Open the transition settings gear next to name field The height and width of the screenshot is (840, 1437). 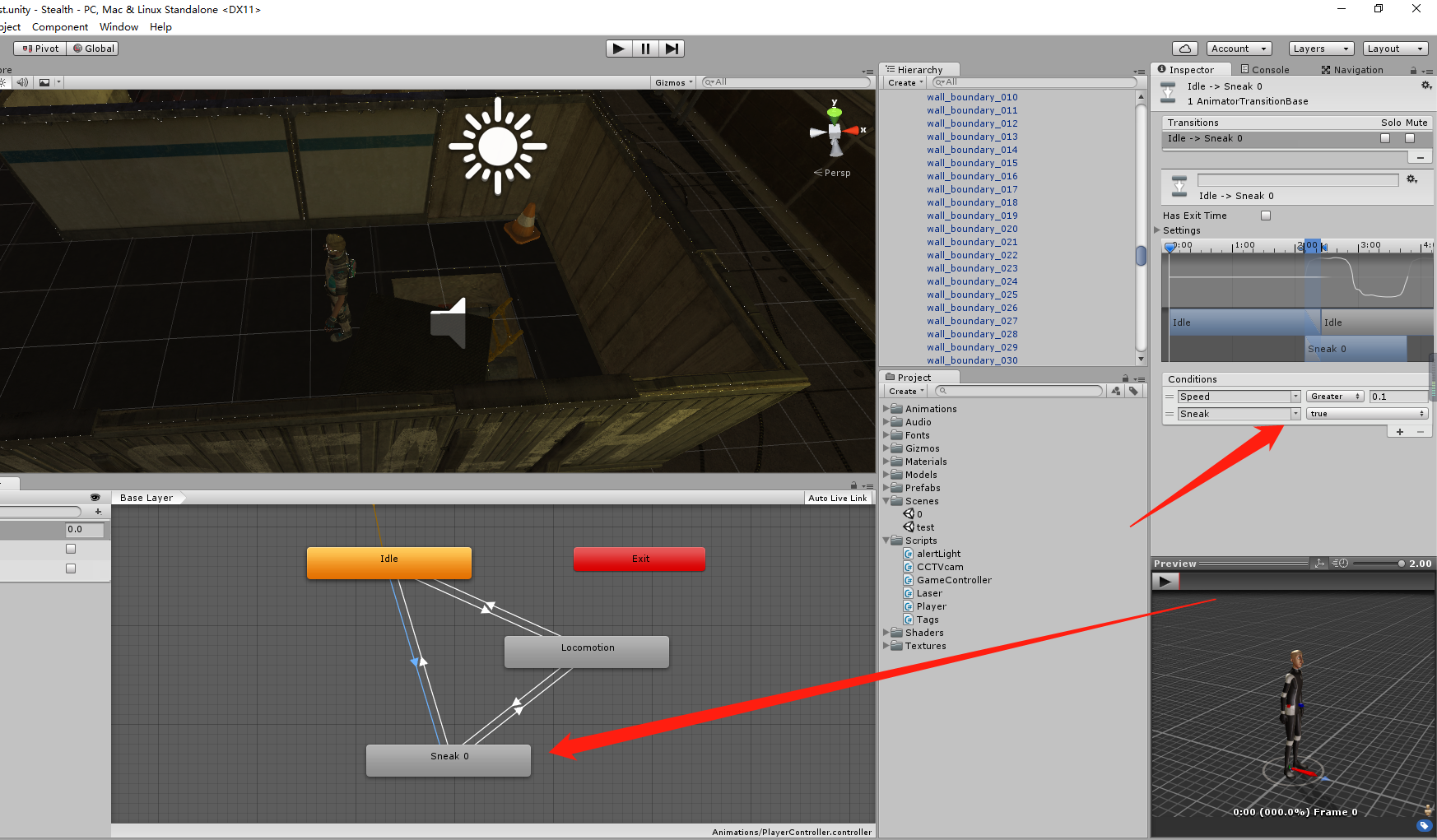1412,179
